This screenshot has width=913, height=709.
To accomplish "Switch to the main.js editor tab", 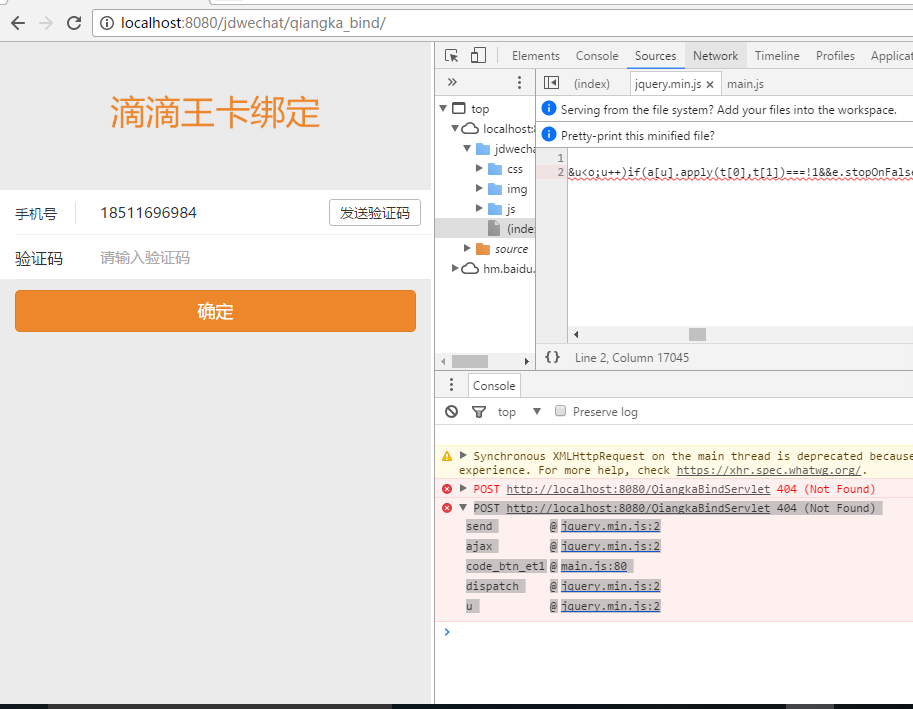I will coord(745,84).
